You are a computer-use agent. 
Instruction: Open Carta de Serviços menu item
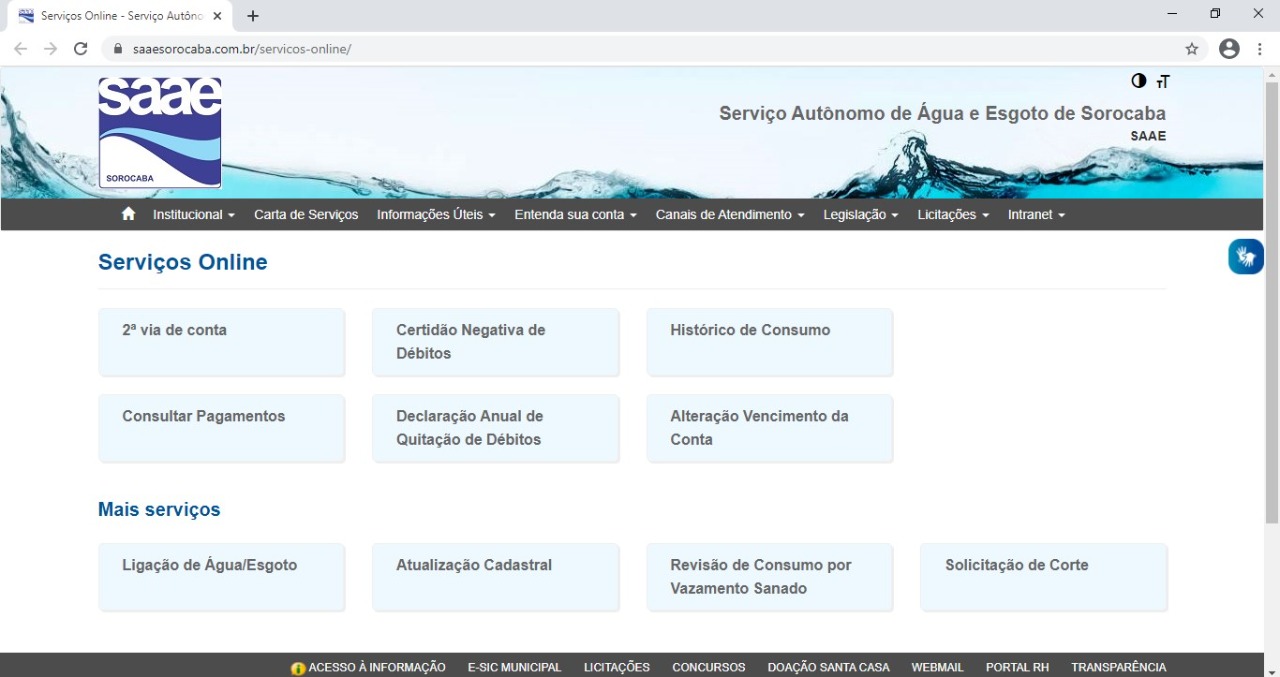[x=306, y=215]
